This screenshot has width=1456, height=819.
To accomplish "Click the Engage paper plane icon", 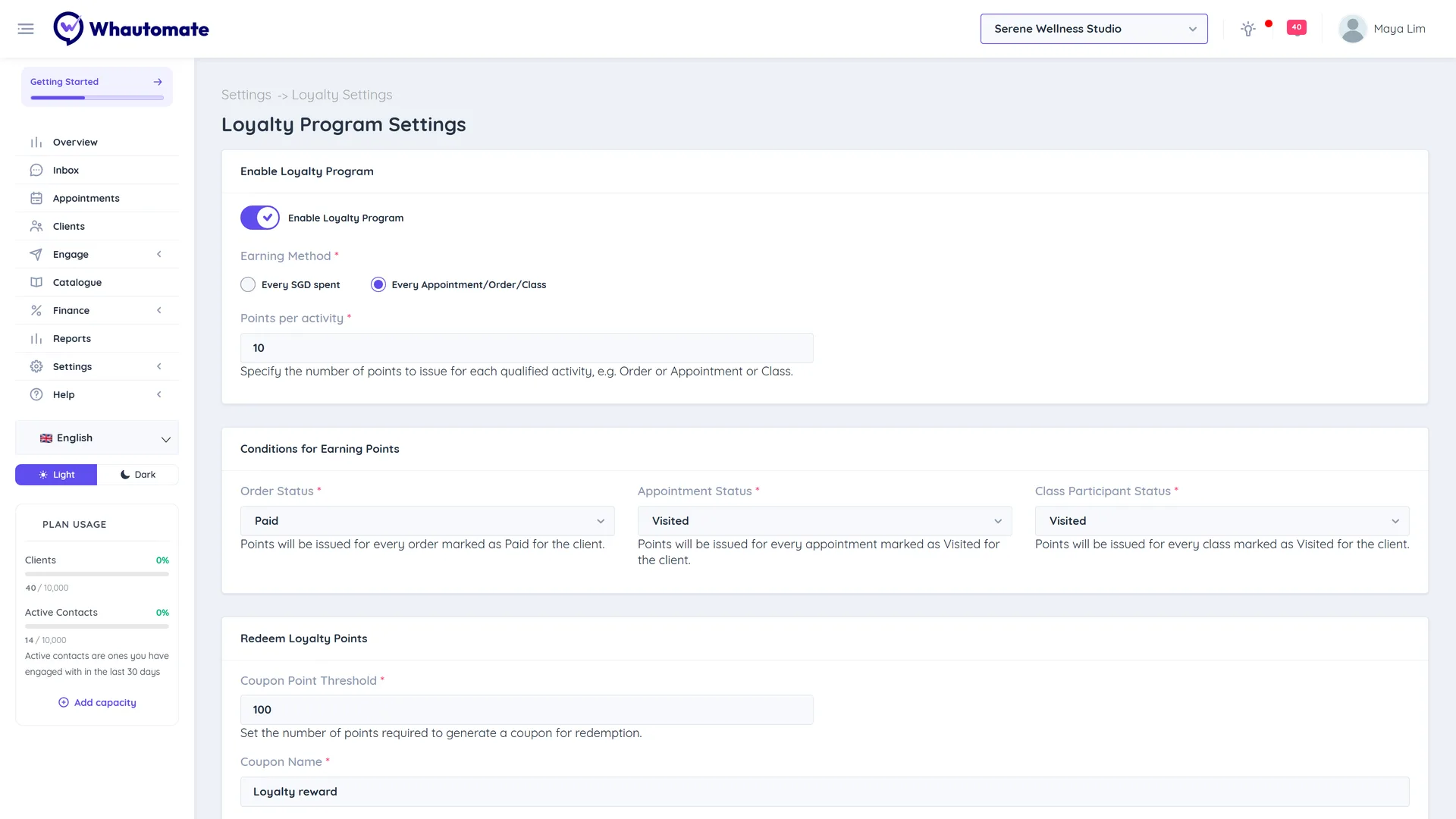I will click(36, 255).
